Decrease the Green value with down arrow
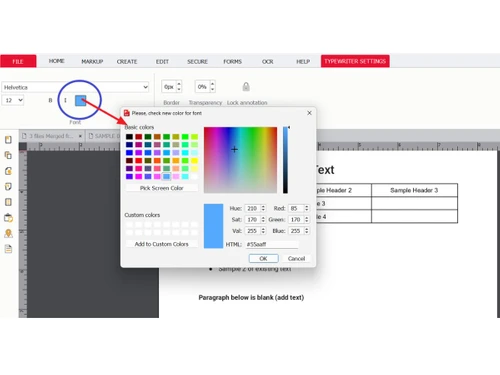The image size is (500, 375). [306, 221]
